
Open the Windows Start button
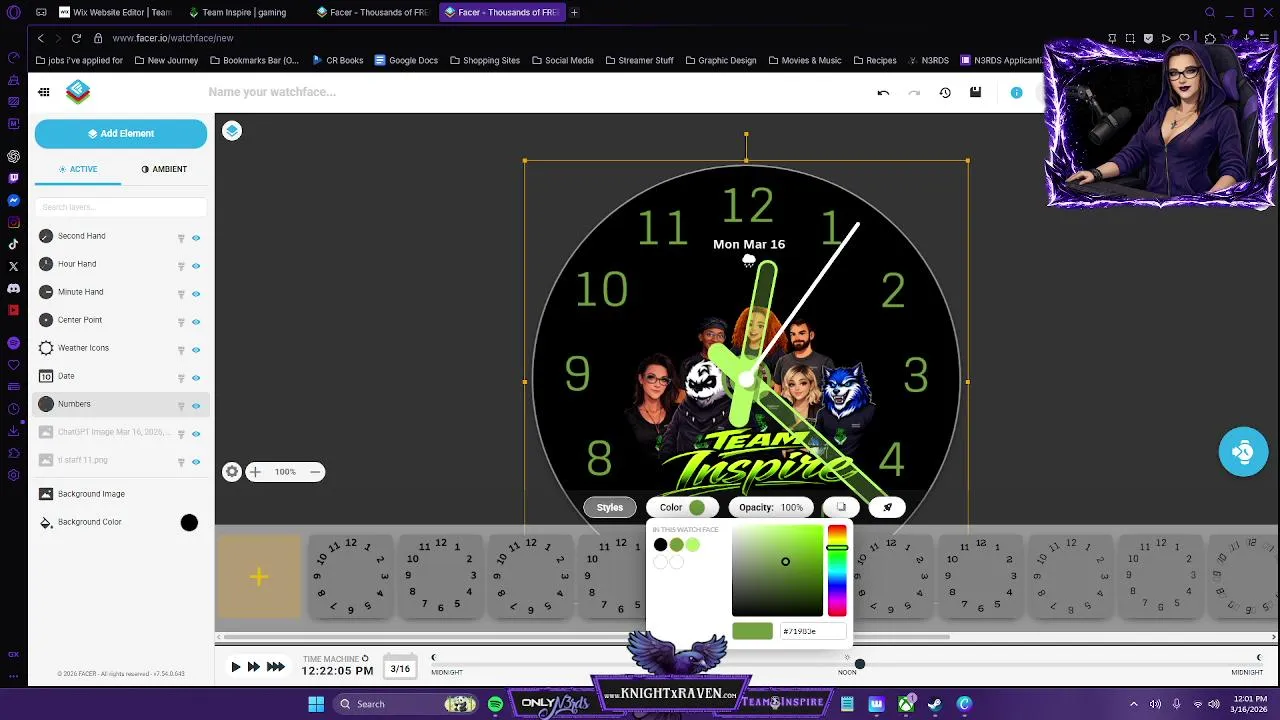click(316, 704)
